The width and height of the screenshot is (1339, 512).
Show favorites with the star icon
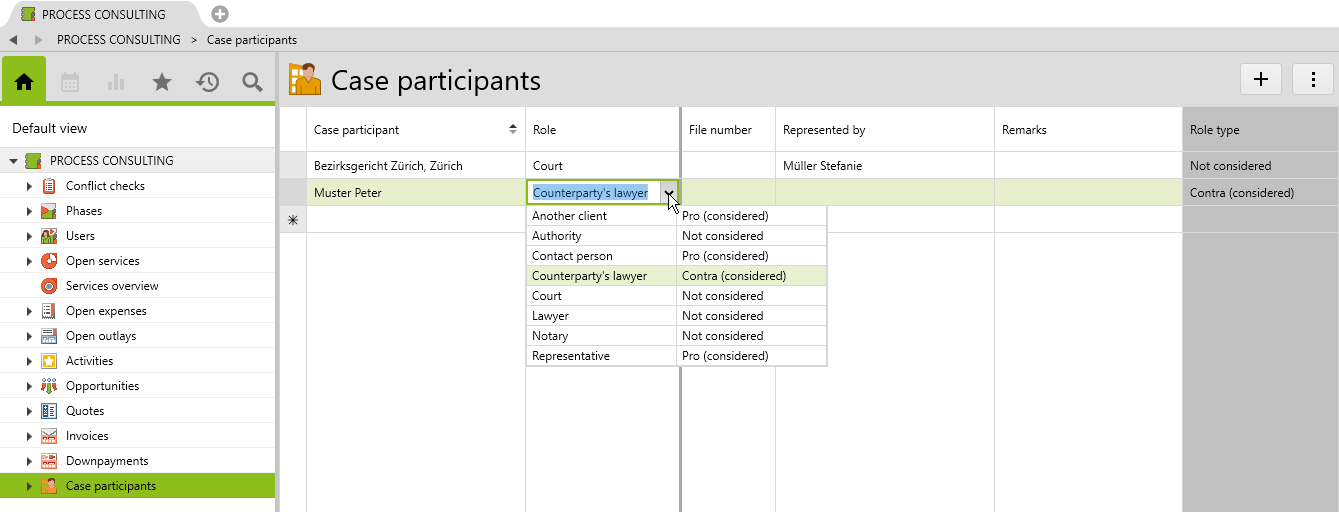click(x=162, y=82)
